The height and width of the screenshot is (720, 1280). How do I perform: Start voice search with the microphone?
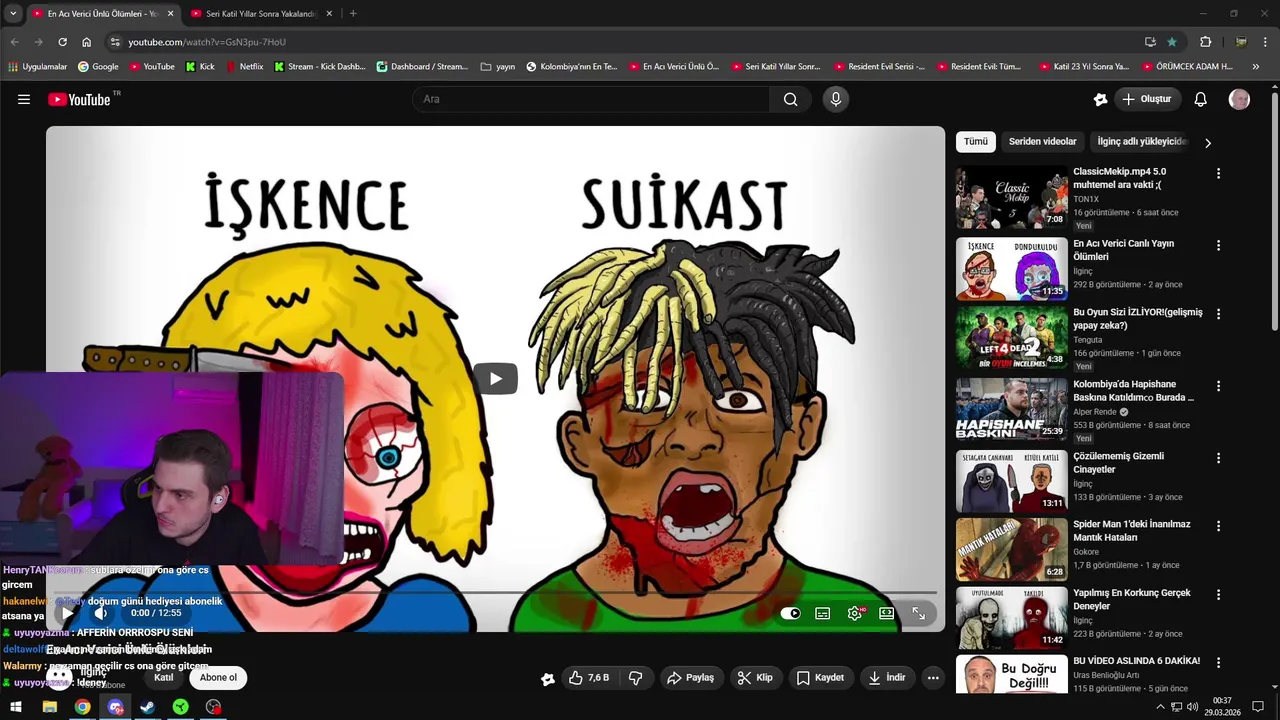(x=836, y=99)
